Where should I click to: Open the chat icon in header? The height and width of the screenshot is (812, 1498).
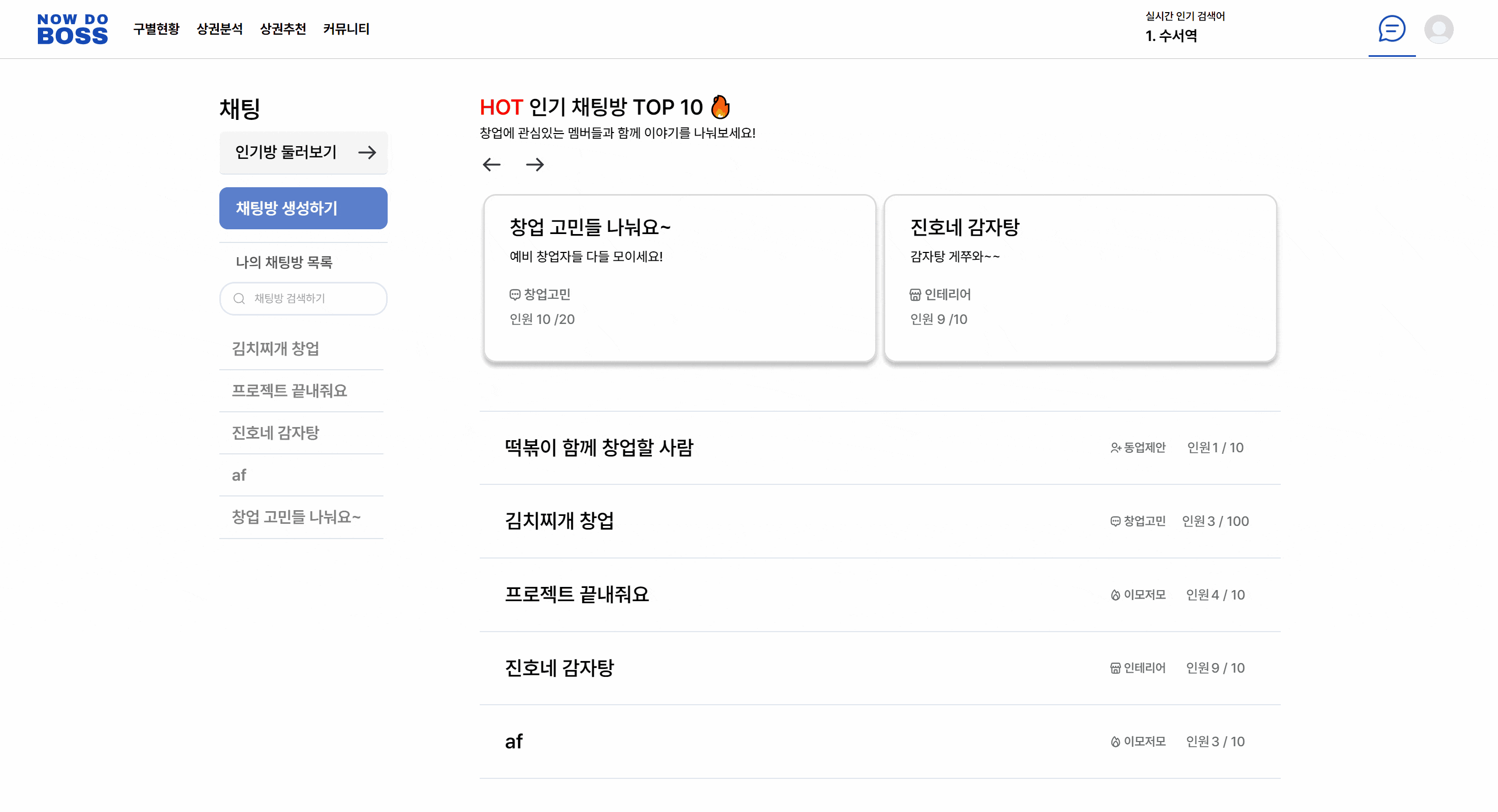(1391, 28)
